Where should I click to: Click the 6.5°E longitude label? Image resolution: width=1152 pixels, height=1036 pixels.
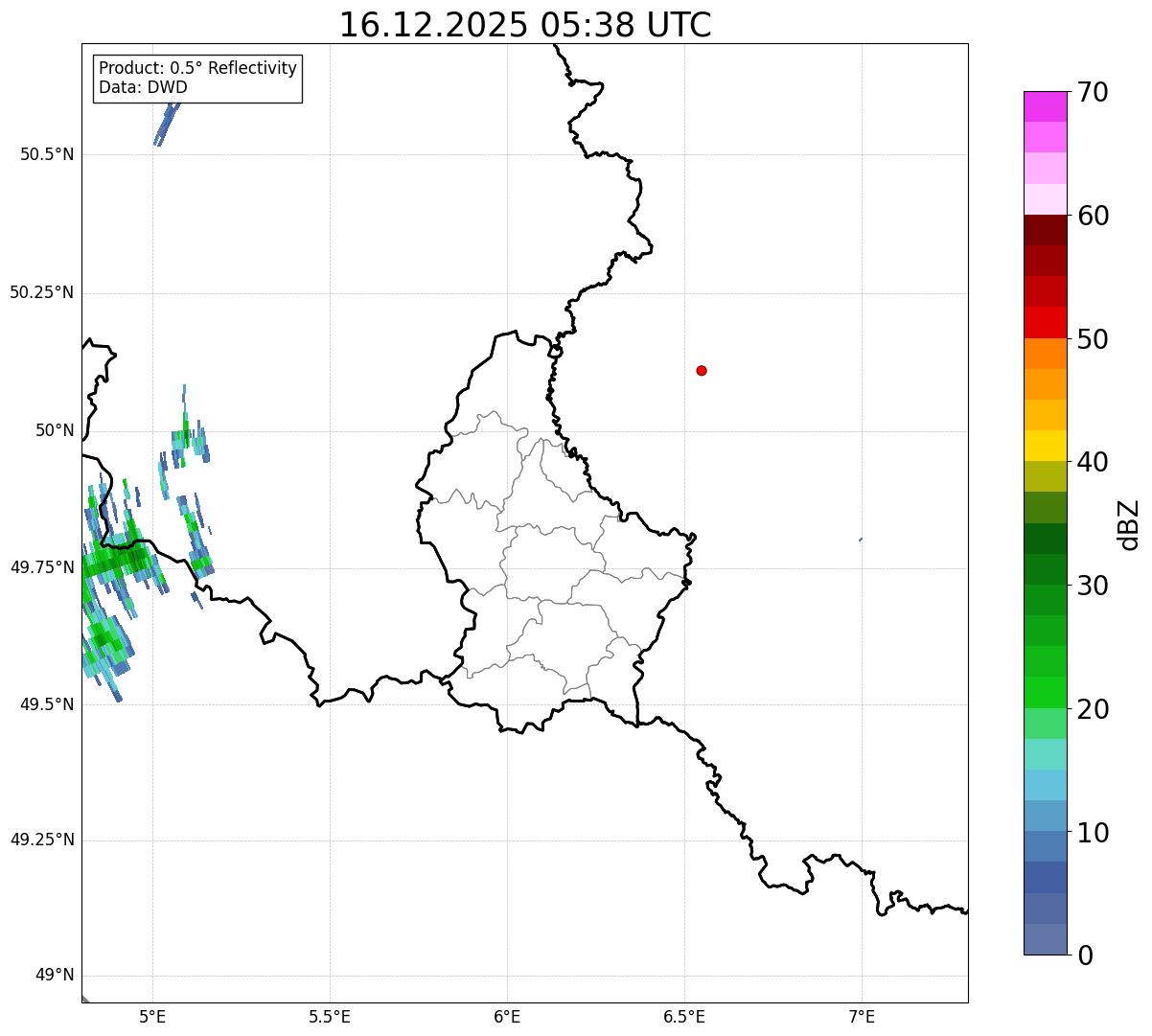684,1016
